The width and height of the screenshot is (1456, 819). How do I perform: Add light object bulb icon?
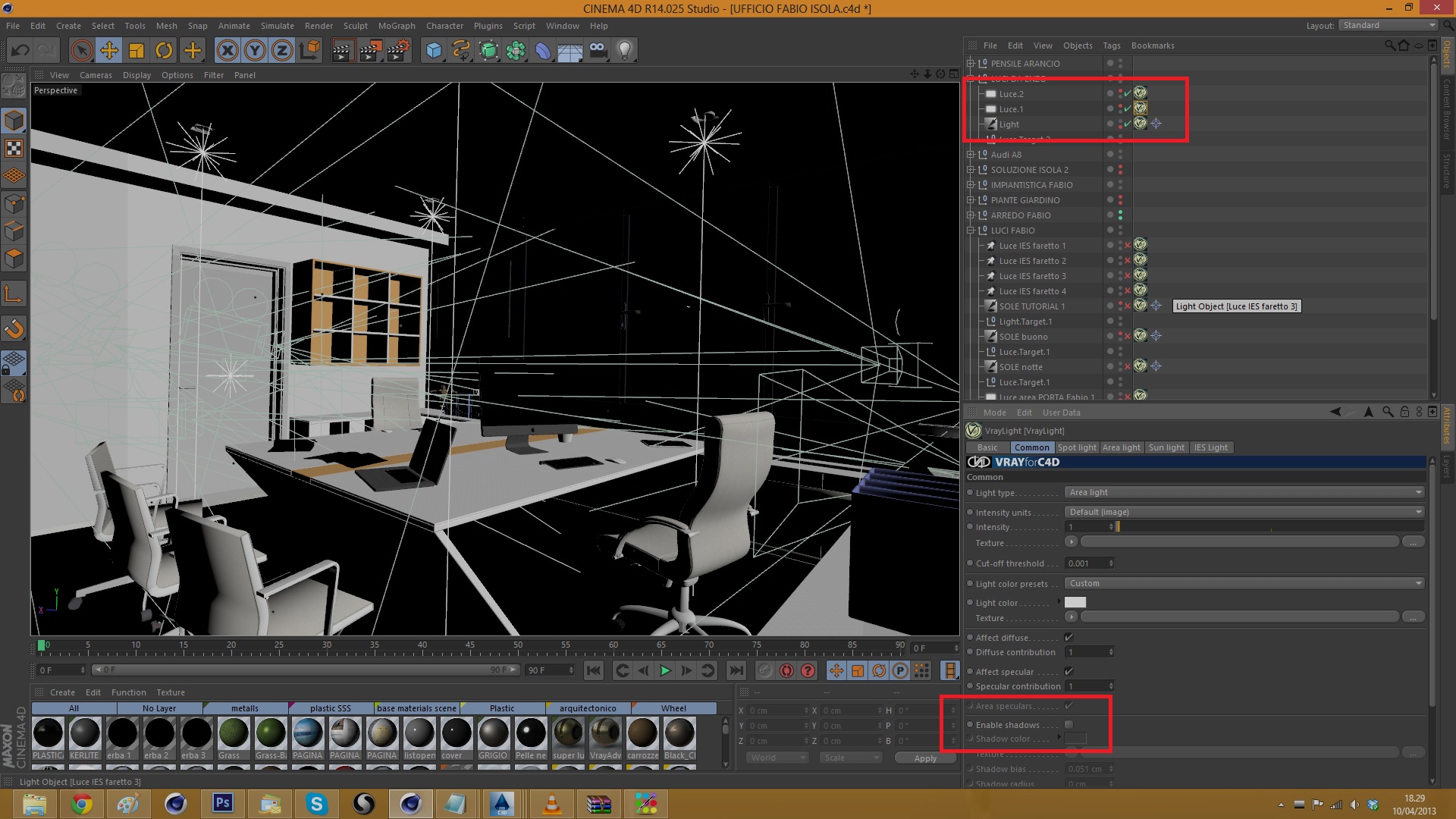(624, 51)
